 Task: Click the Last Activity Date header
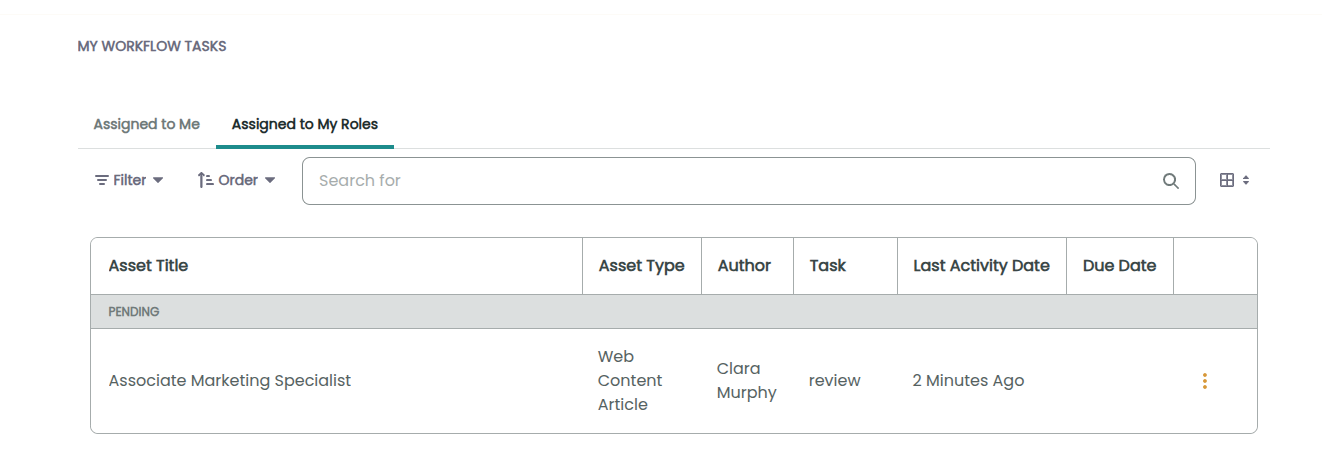click(982, 266)
